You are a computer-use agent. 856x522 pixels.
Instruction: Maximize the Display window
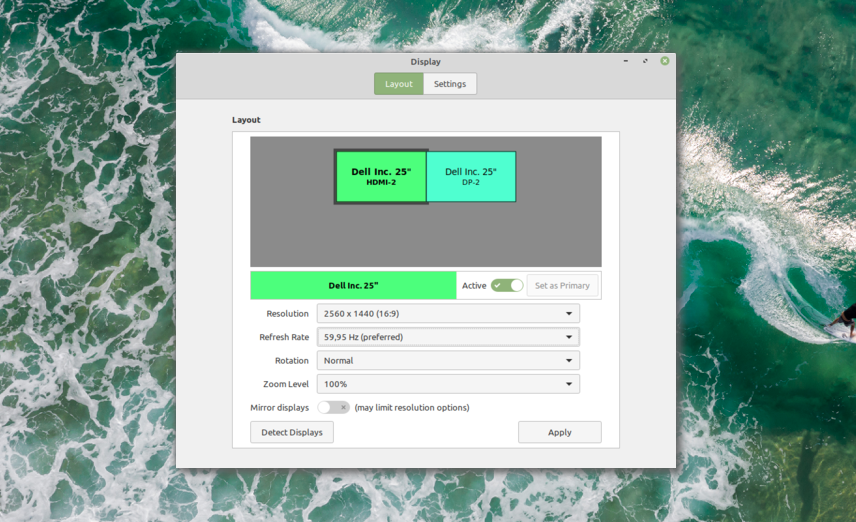pos(646,61)
